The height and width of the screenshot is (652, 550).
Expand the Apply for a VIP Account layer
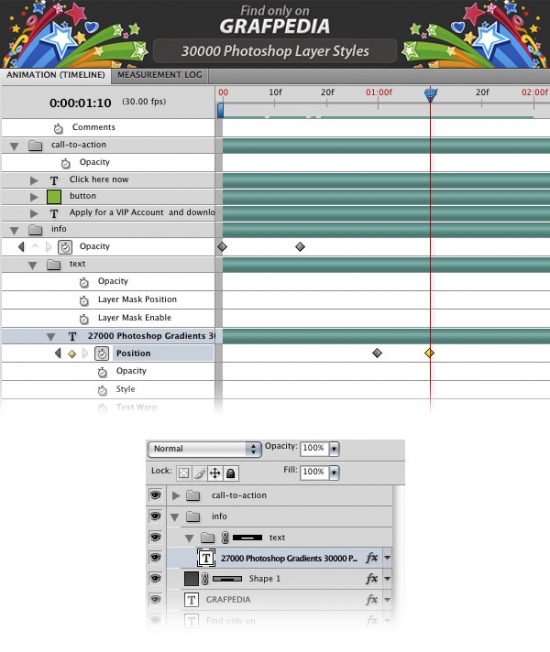pos(34,213)
